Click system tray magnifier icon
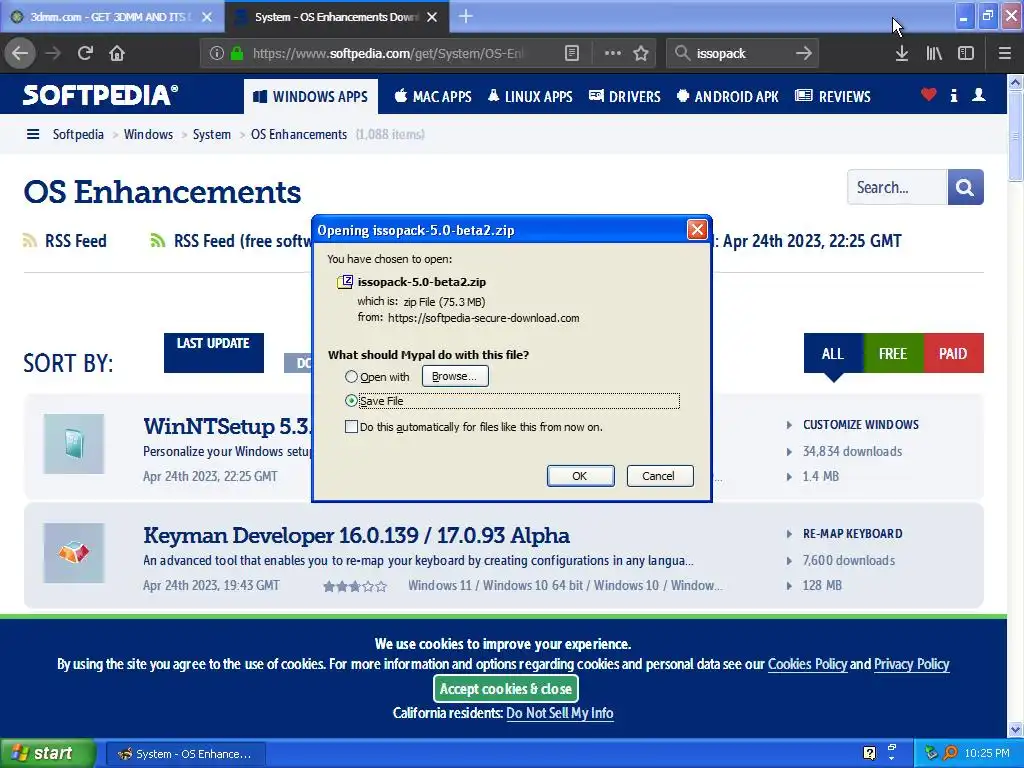 pyautogui.click(x=950, y=753)
